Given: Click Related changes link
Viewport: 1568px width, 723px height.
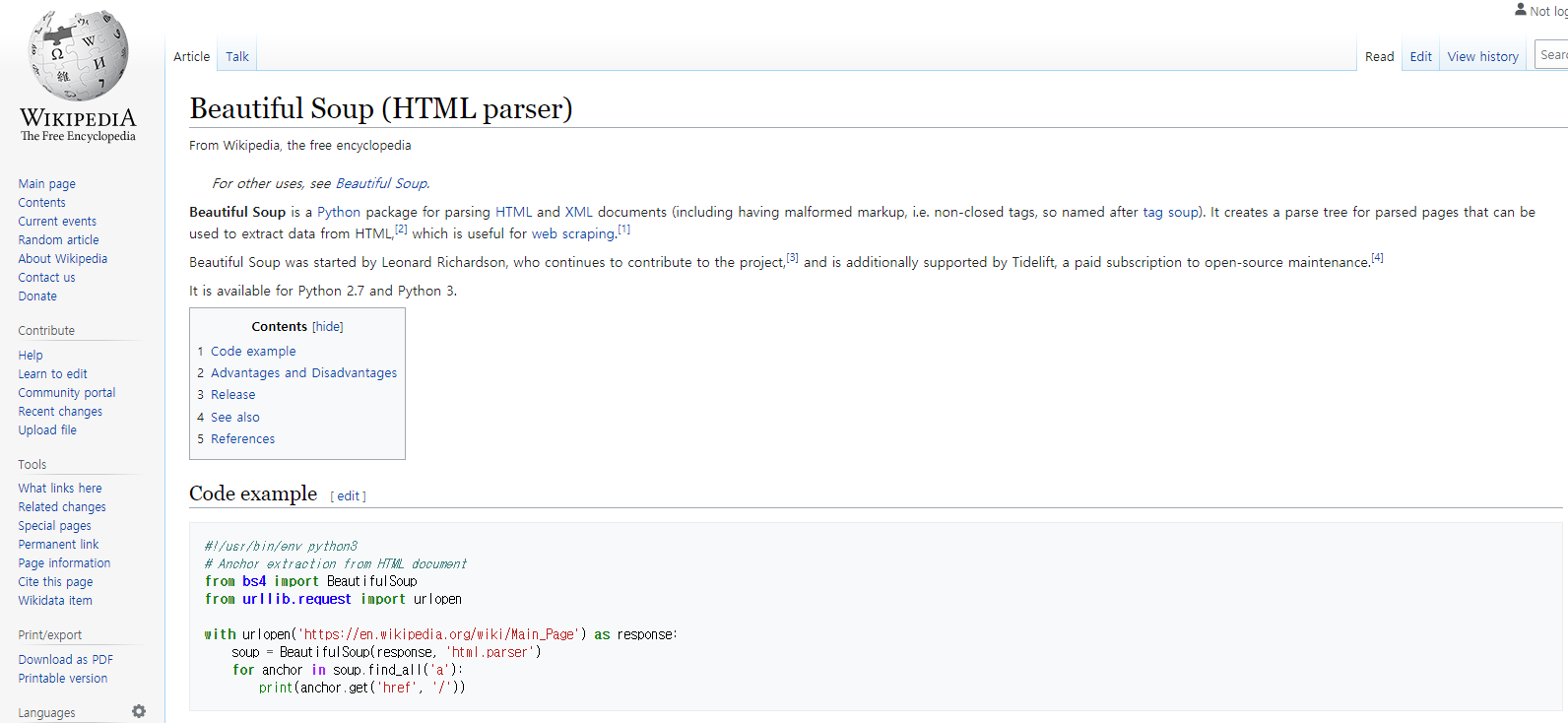Looking at the screenshot, I should [62, 507].
